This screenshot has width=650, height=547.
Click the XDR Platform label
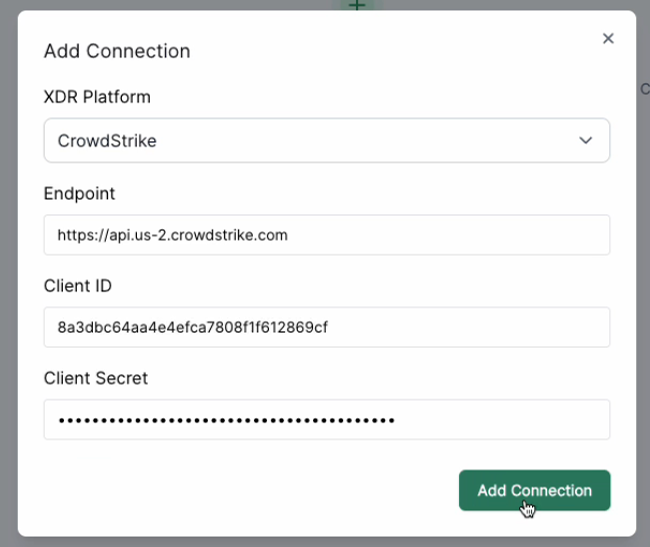[x=97, y=98]
